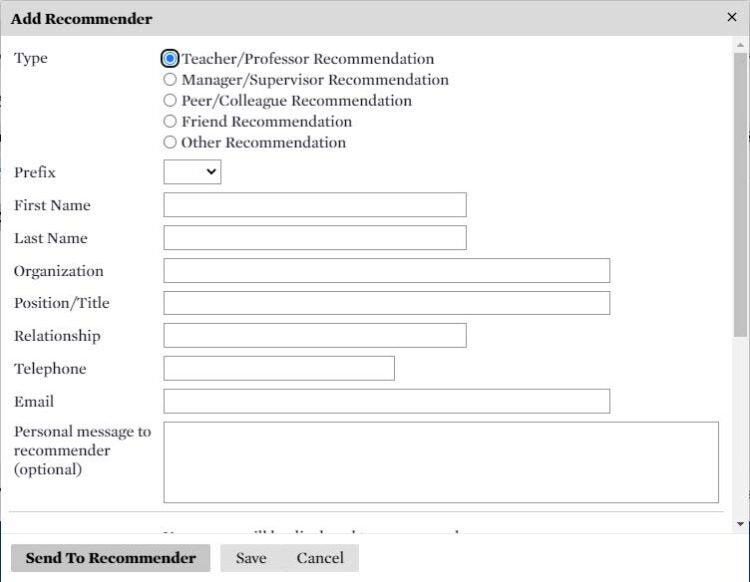Pick Peer/Colleague Recommendation option

170,100
